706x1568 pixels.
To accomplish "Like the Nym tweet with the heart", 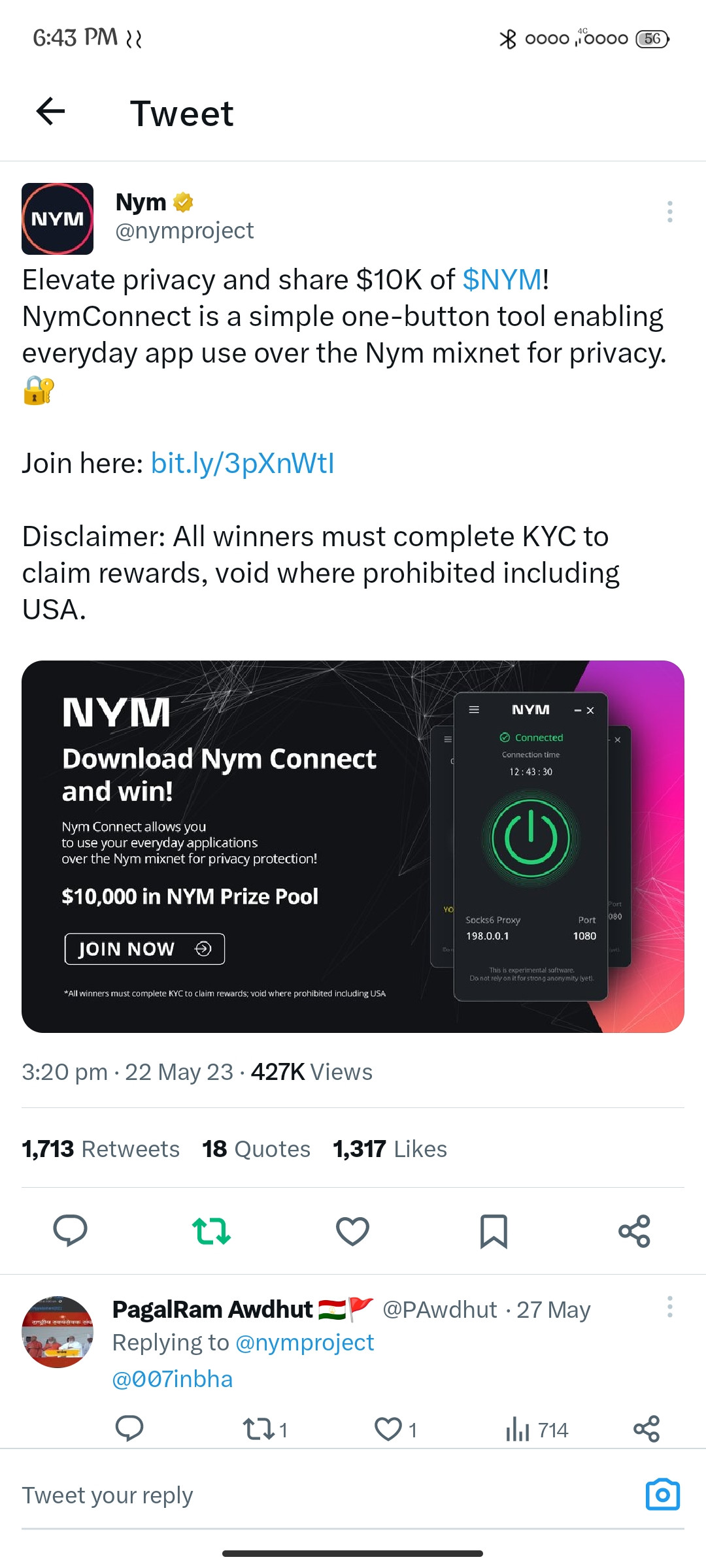I will (x=352, y=1231).
